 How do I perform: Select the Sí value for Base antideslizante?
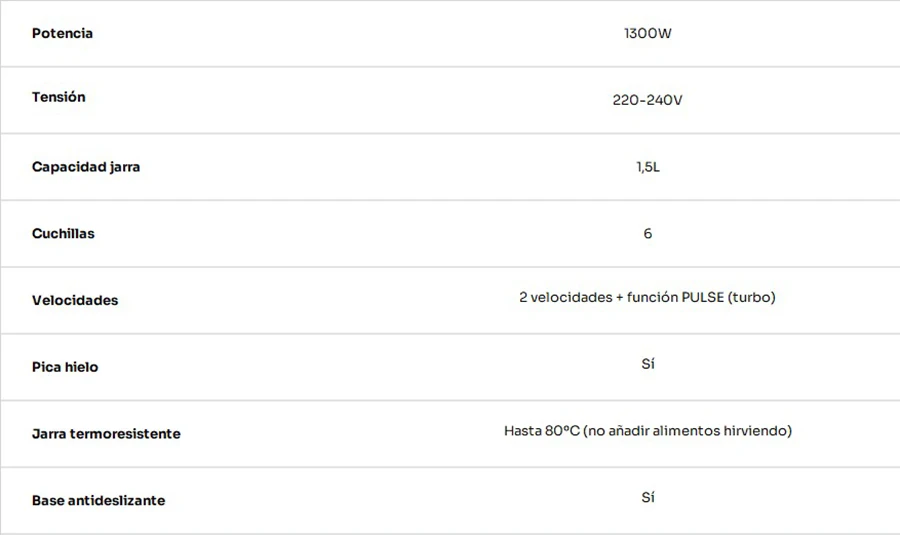[647, 497]
